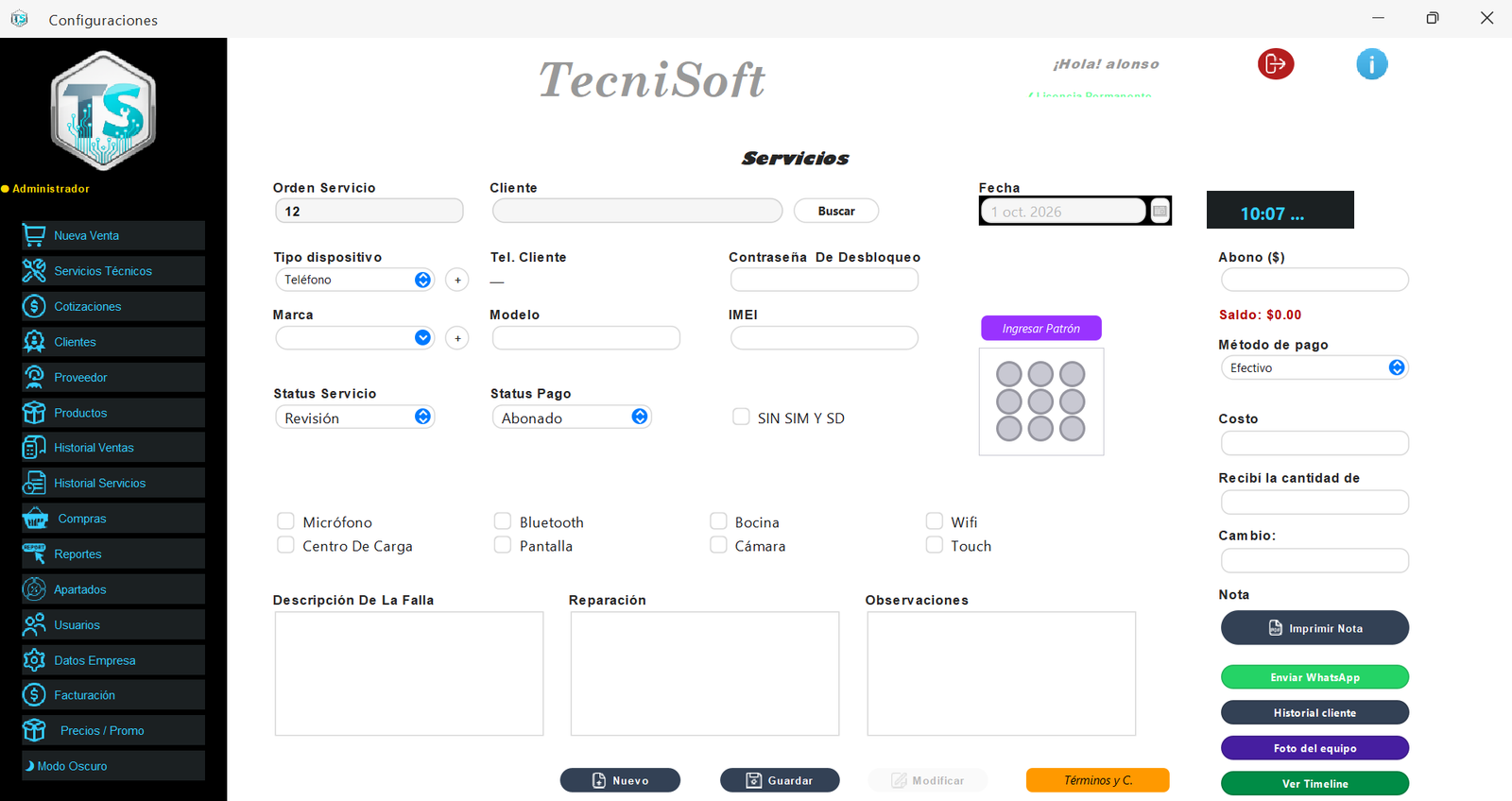Click the Servicios Técnicos tools icon

(x=34, y=271)
